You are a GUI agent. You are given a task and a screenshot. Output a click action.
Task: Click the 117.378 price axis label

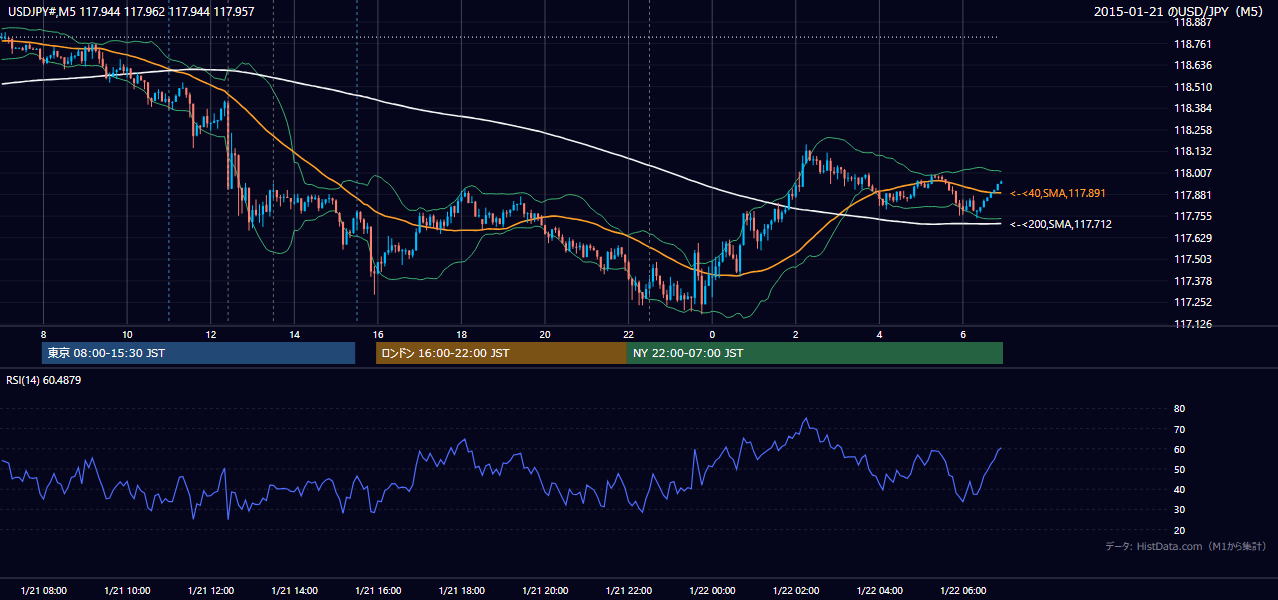pyautogui.click(x=1193, y=281)
